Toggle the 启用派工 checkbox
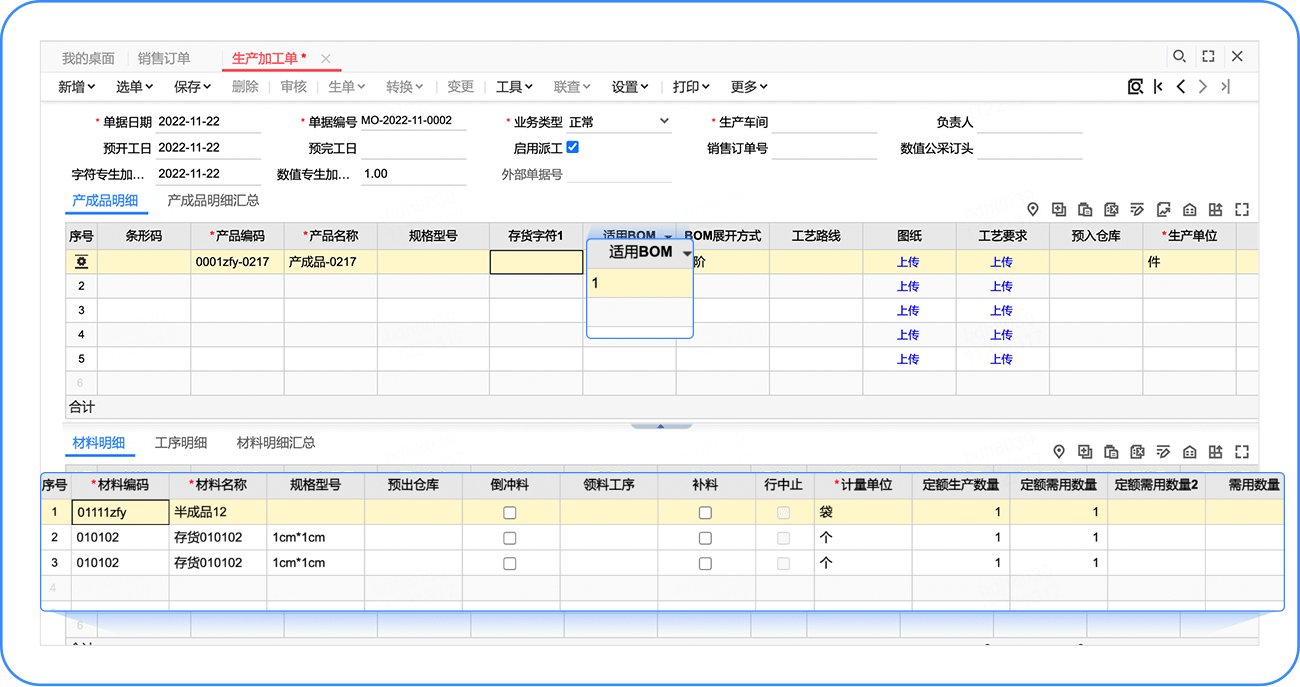The image size is (1300, 687). click(x=573, y=147)
